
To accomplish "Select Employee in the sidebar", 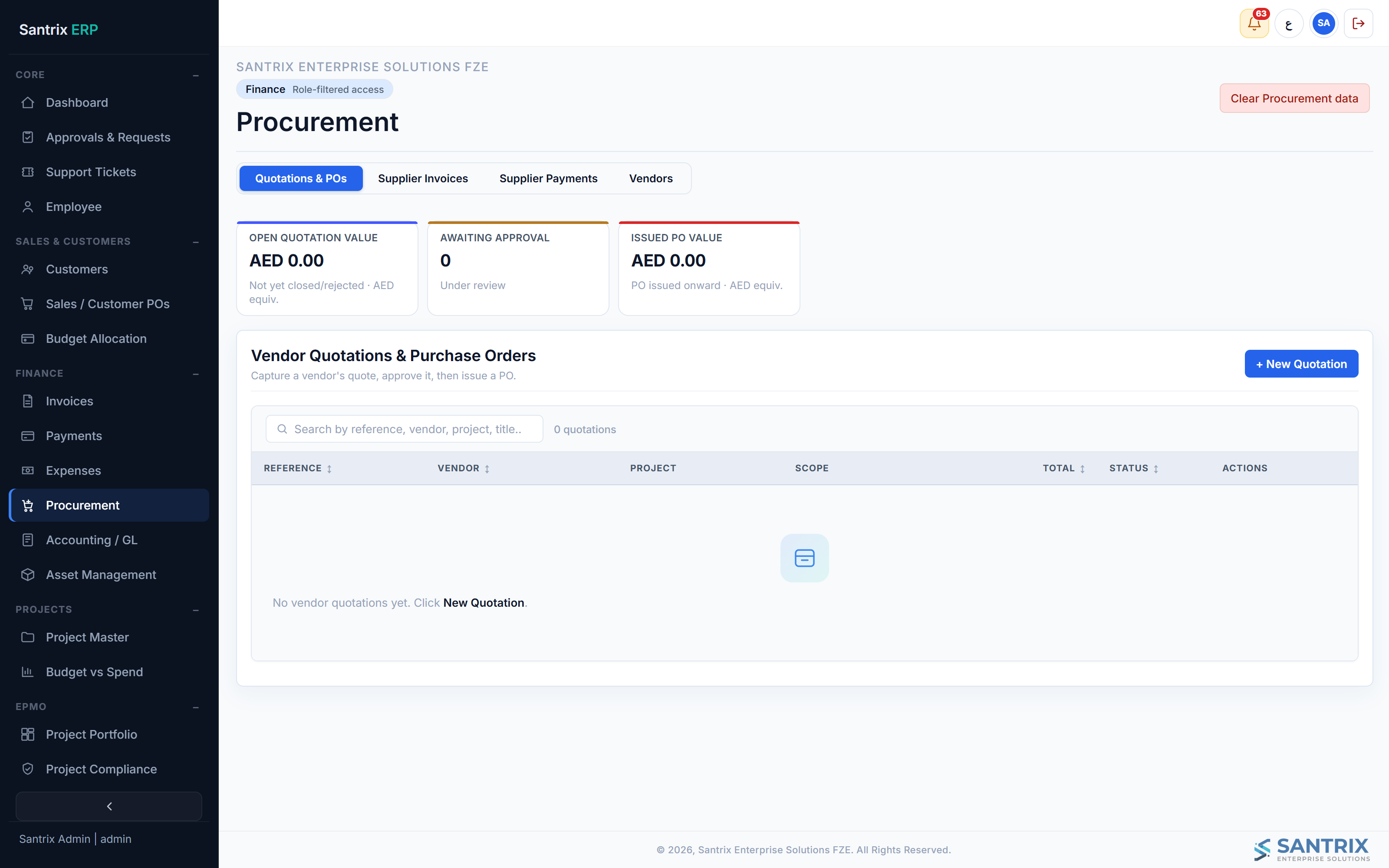I will click(109, 207).
